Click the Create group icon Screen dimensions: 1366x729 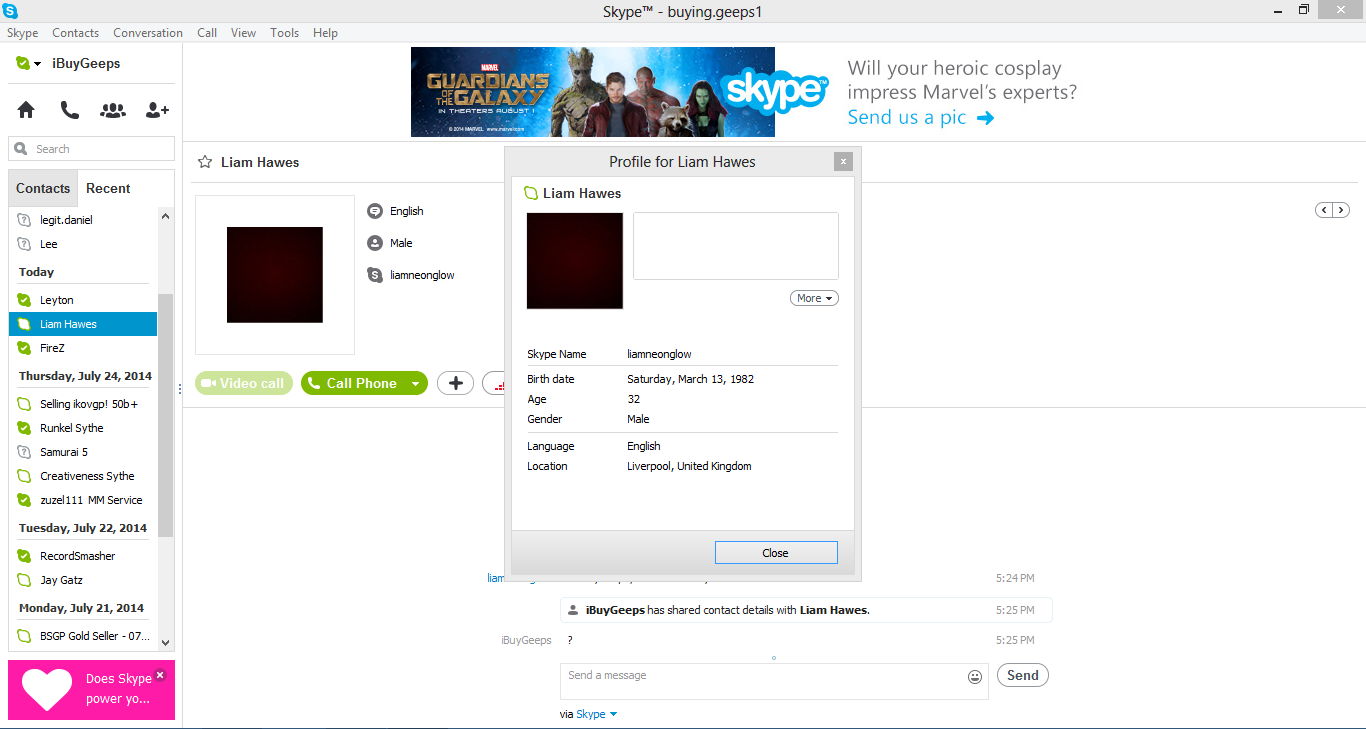point(113,110)
